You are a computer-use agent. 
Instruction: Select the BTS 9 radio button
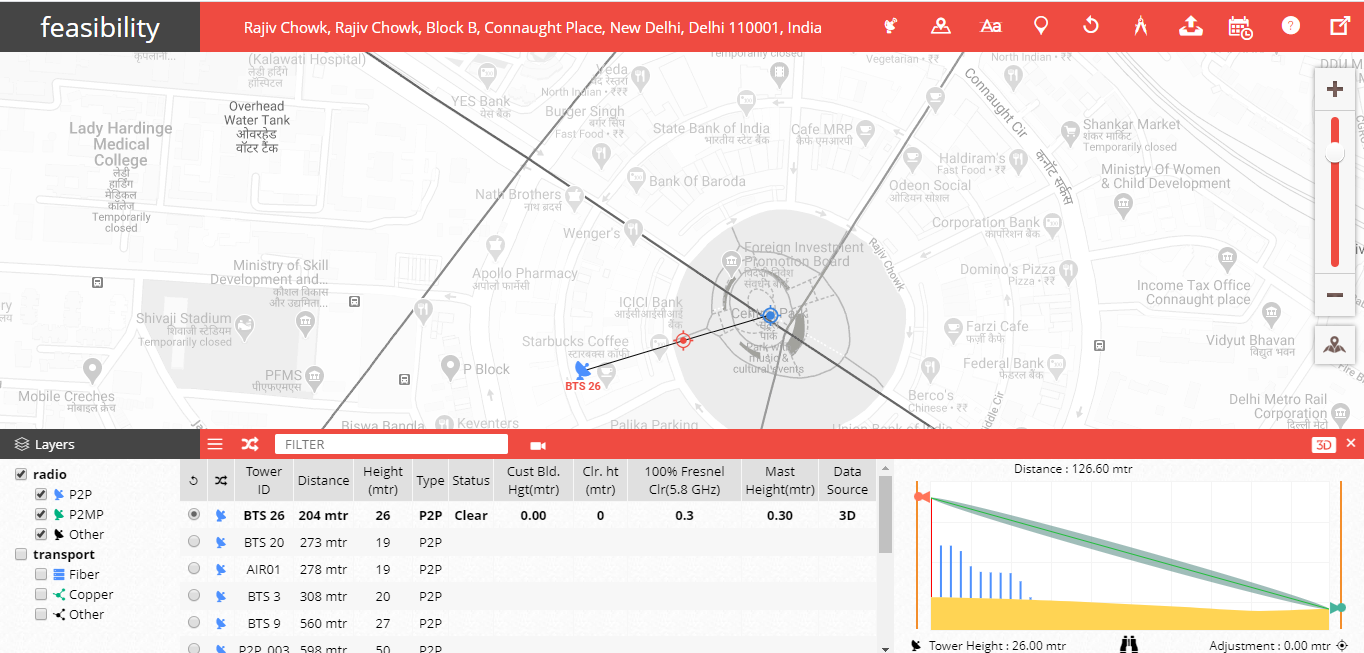click(194, 622)
